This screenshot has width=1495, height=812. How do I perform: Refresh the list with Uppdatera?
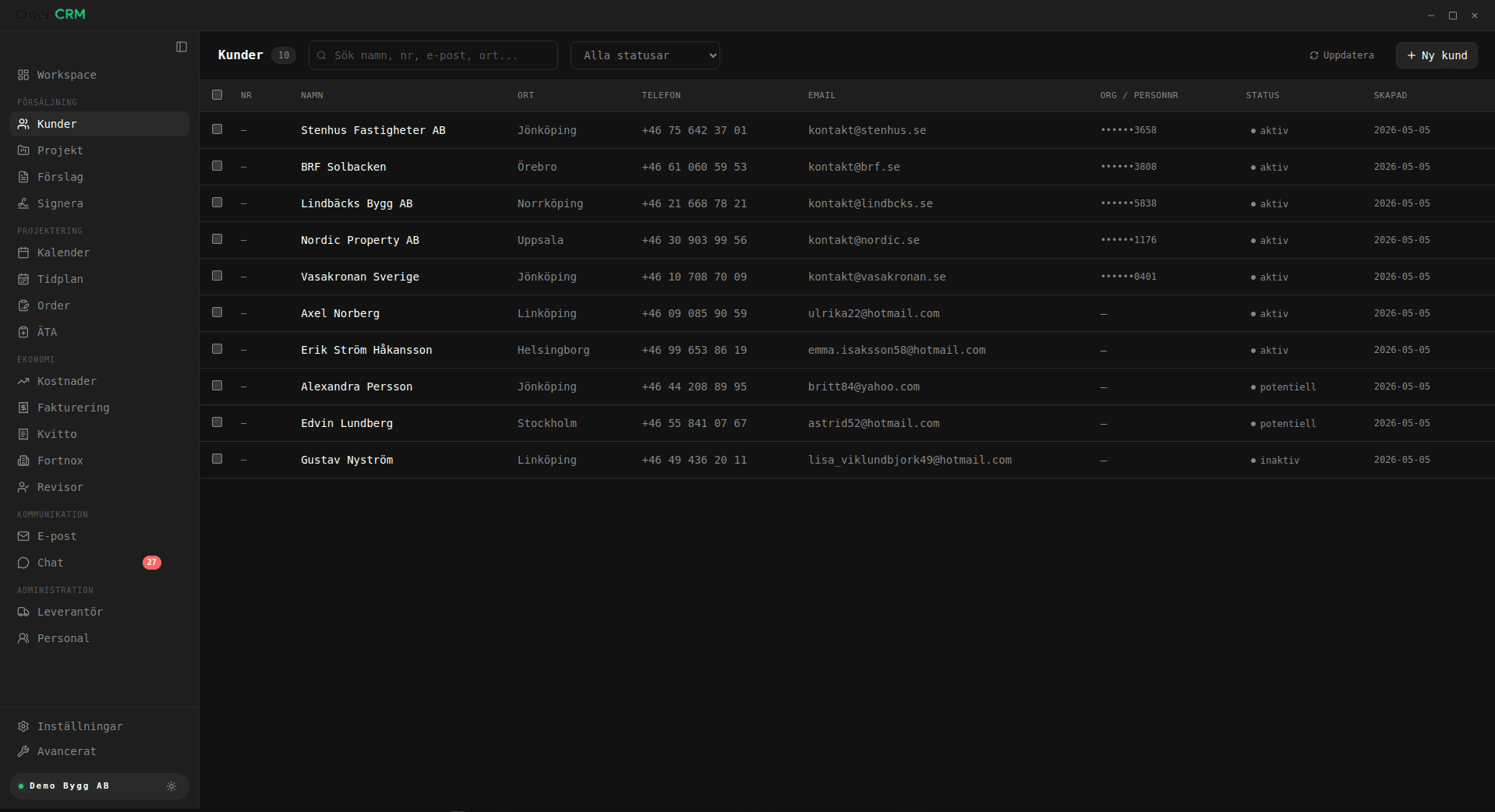[x=1341, y=55]
